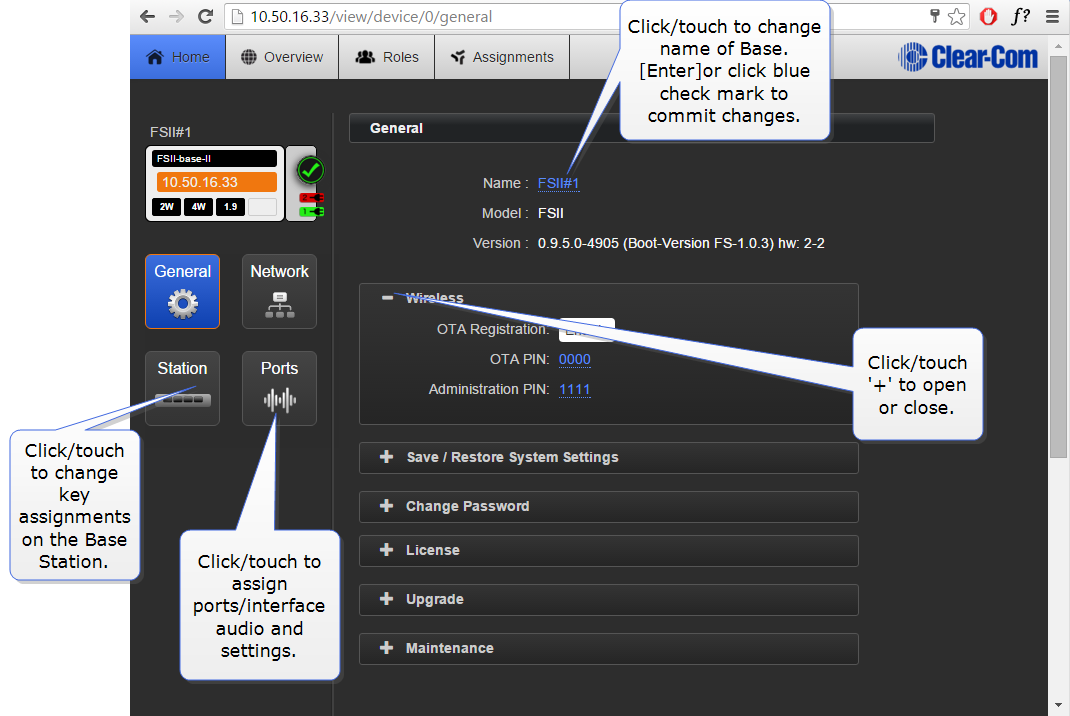
Task: Switch to the Overview tab
Action: pyautogui.click(x=282, y=57)
